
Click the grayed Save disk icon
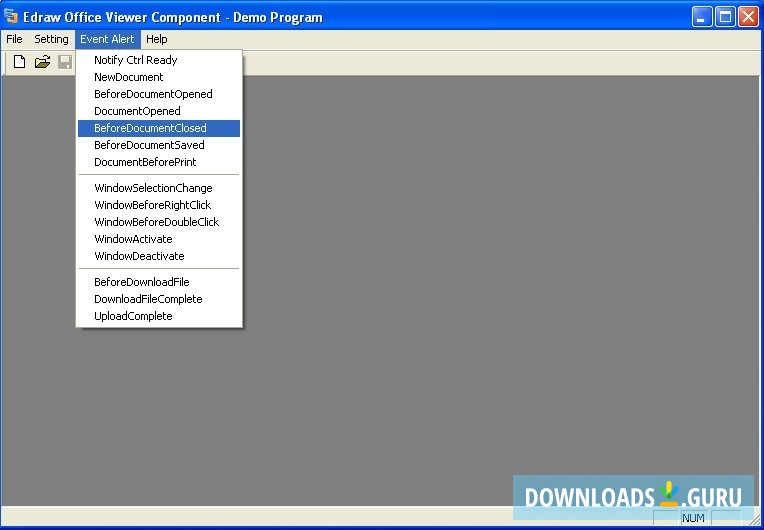(65, 62)
